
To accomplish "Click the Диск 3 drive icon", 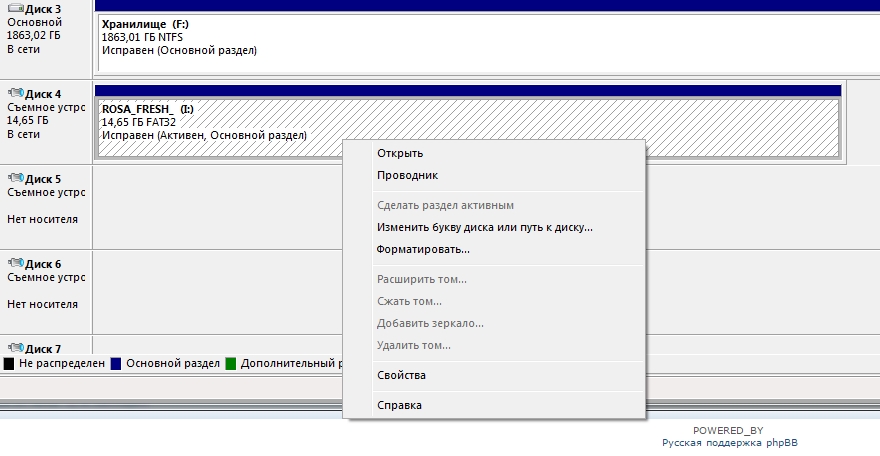I will click(x=16, y=8).
